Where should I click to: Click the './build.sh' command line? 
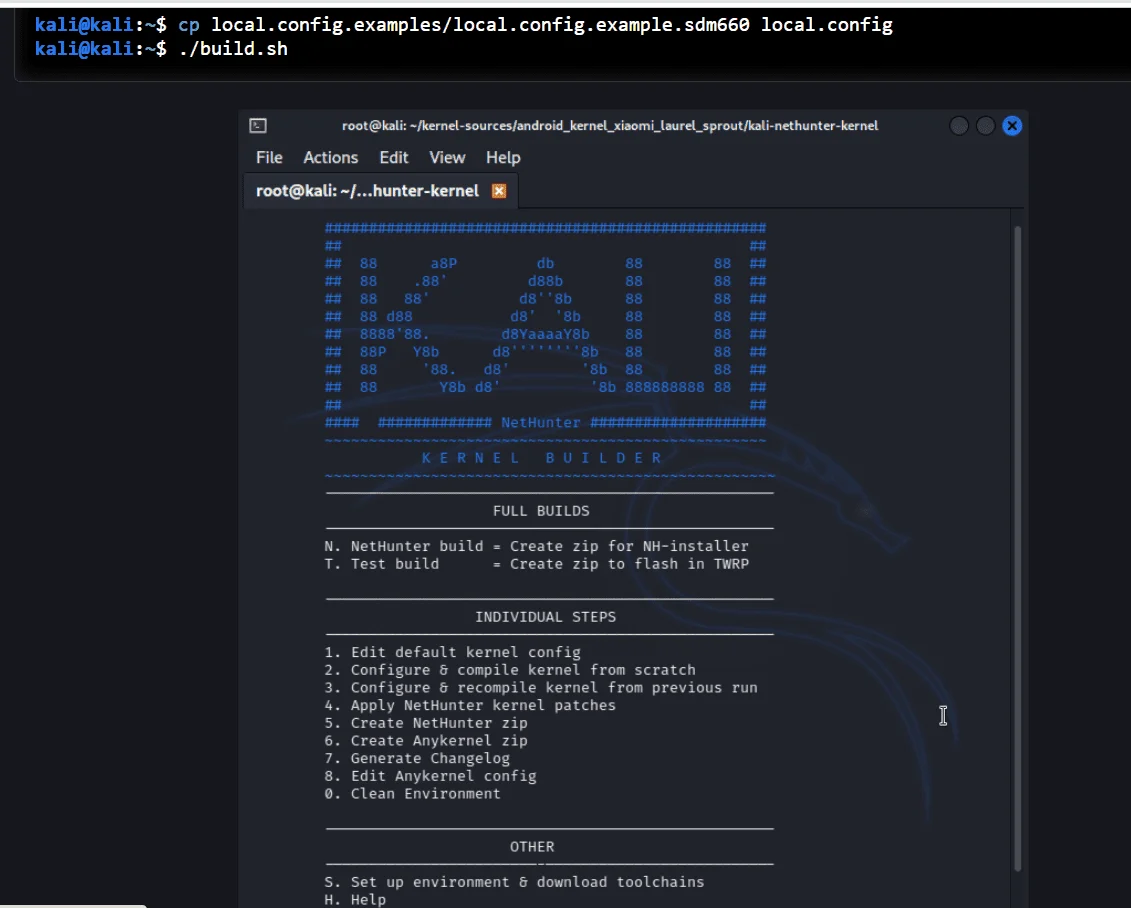click(232, 49)
